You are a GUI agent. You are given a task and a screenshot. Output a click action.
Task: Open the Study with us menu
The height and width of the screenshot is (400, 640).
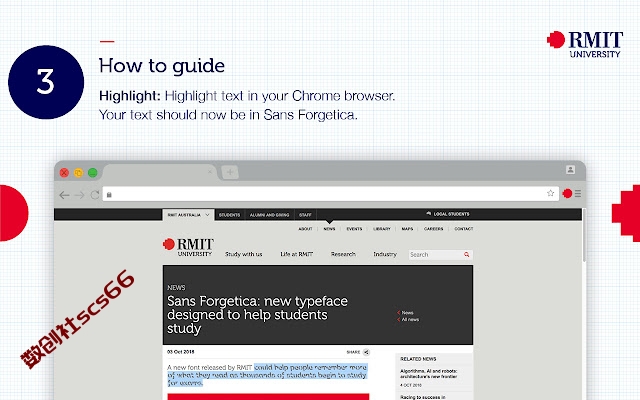point(244,254)
